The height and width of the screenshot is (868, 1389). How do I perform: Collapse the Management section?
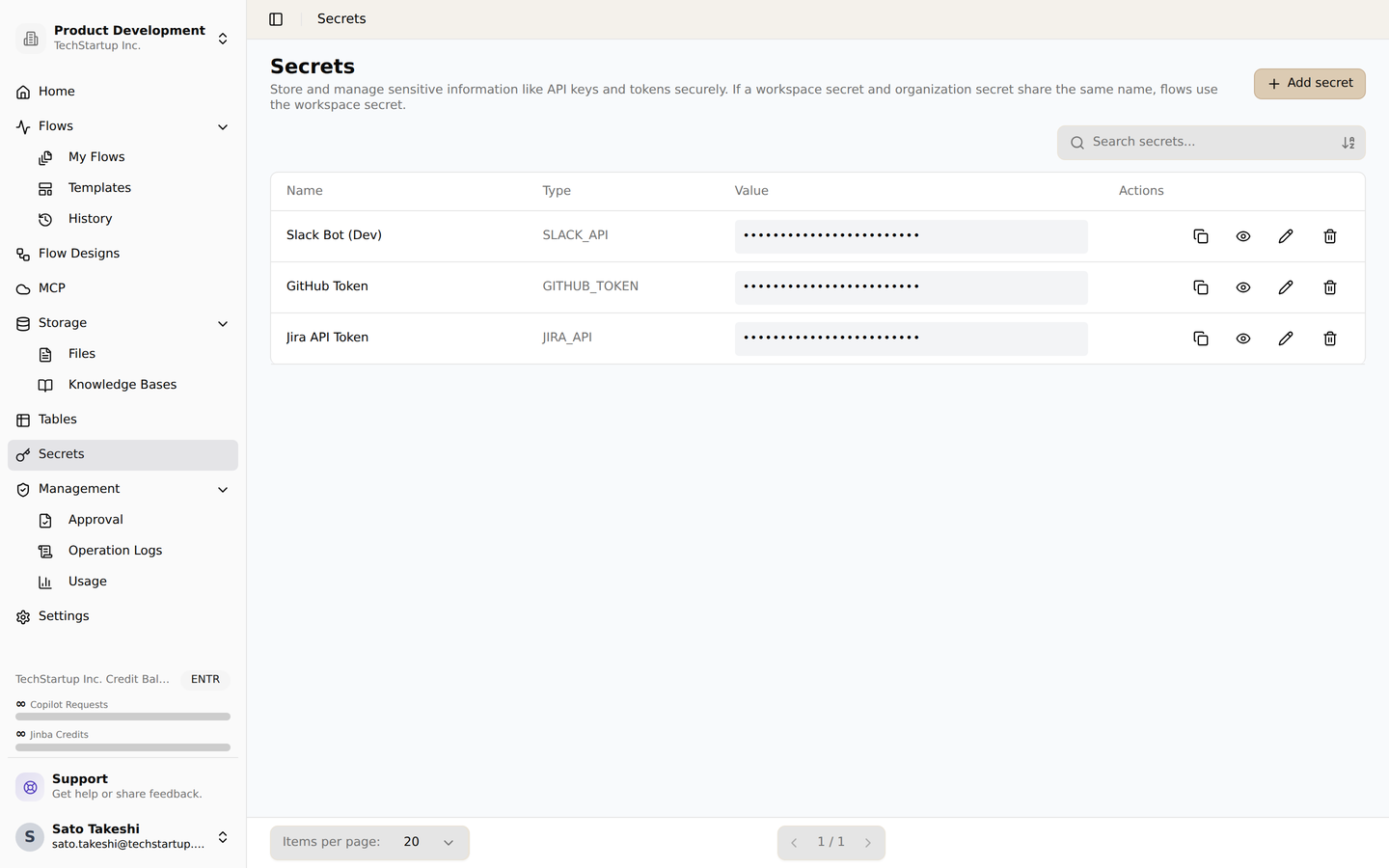point(223,490)
